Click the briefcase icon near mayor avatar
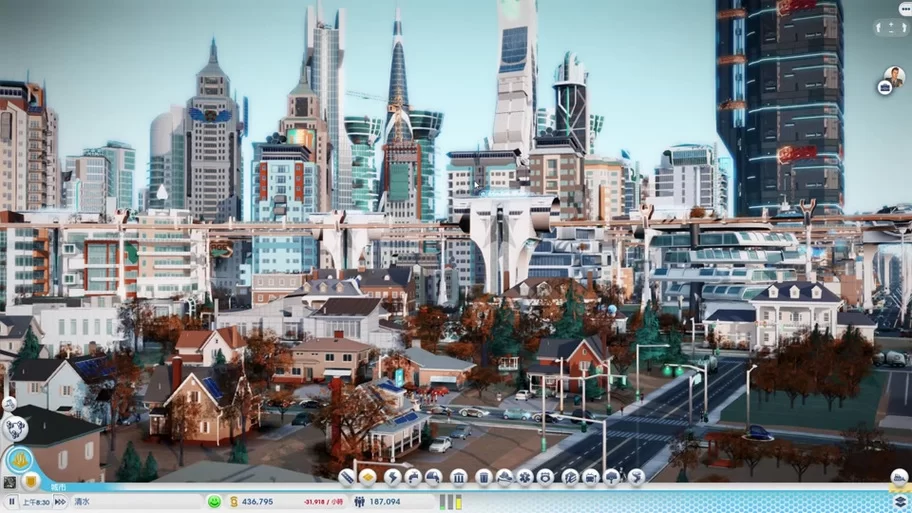This screenshot has width=912, height=513. (x=885, y=88)
